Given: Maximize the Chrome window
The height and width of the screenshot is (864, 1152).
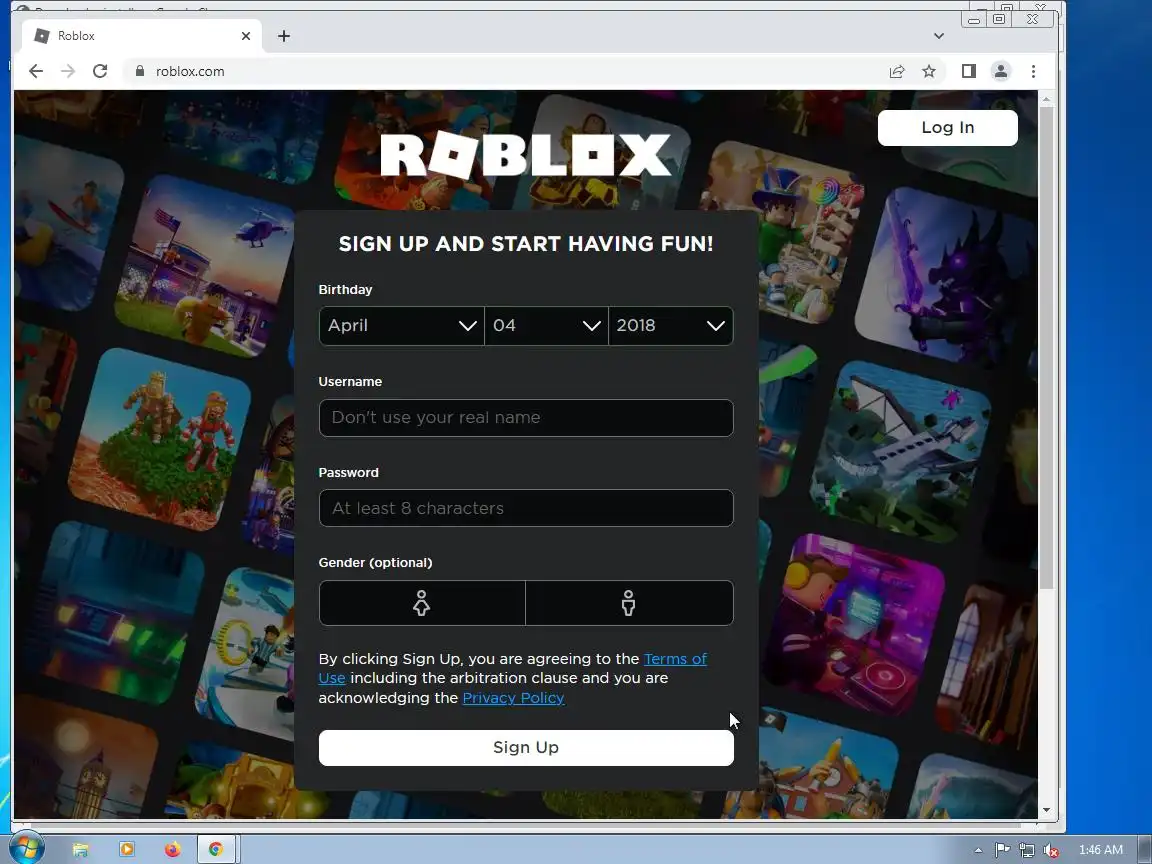Looking at the screenshot, I should tap(999, 20).
